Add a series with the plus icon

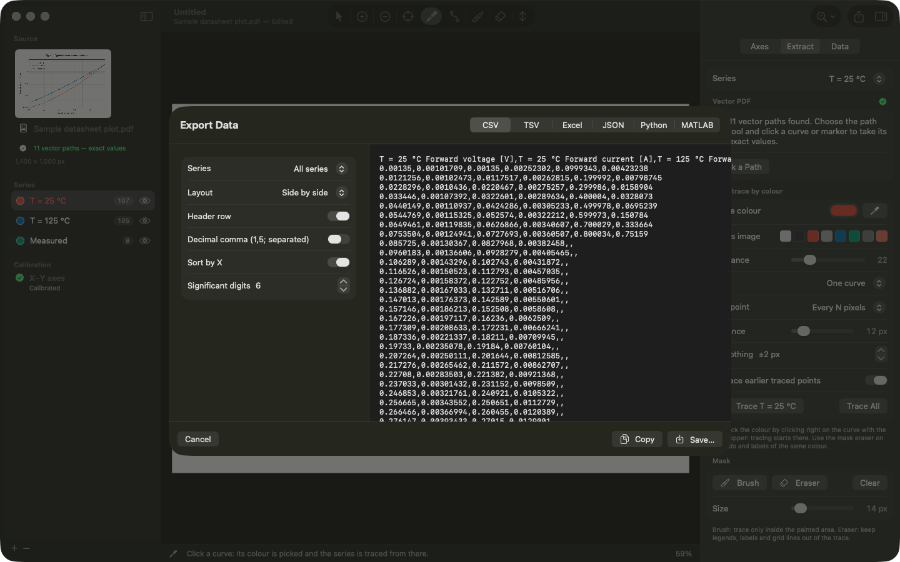(x=15, y=548)
